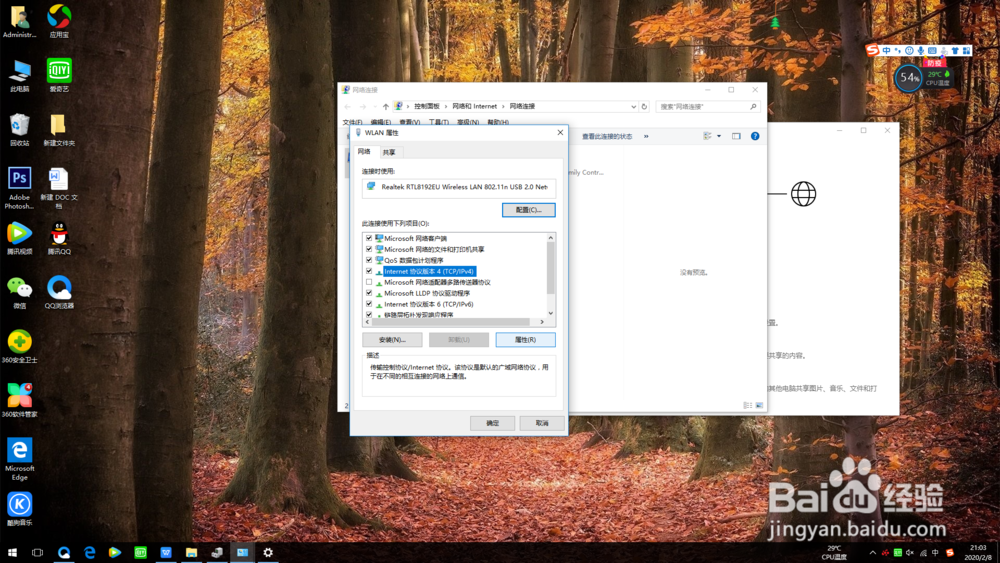Open 爱奇艺 desktop icon
The height and width of the screenshot is (563, 1000).
[59, 75]
